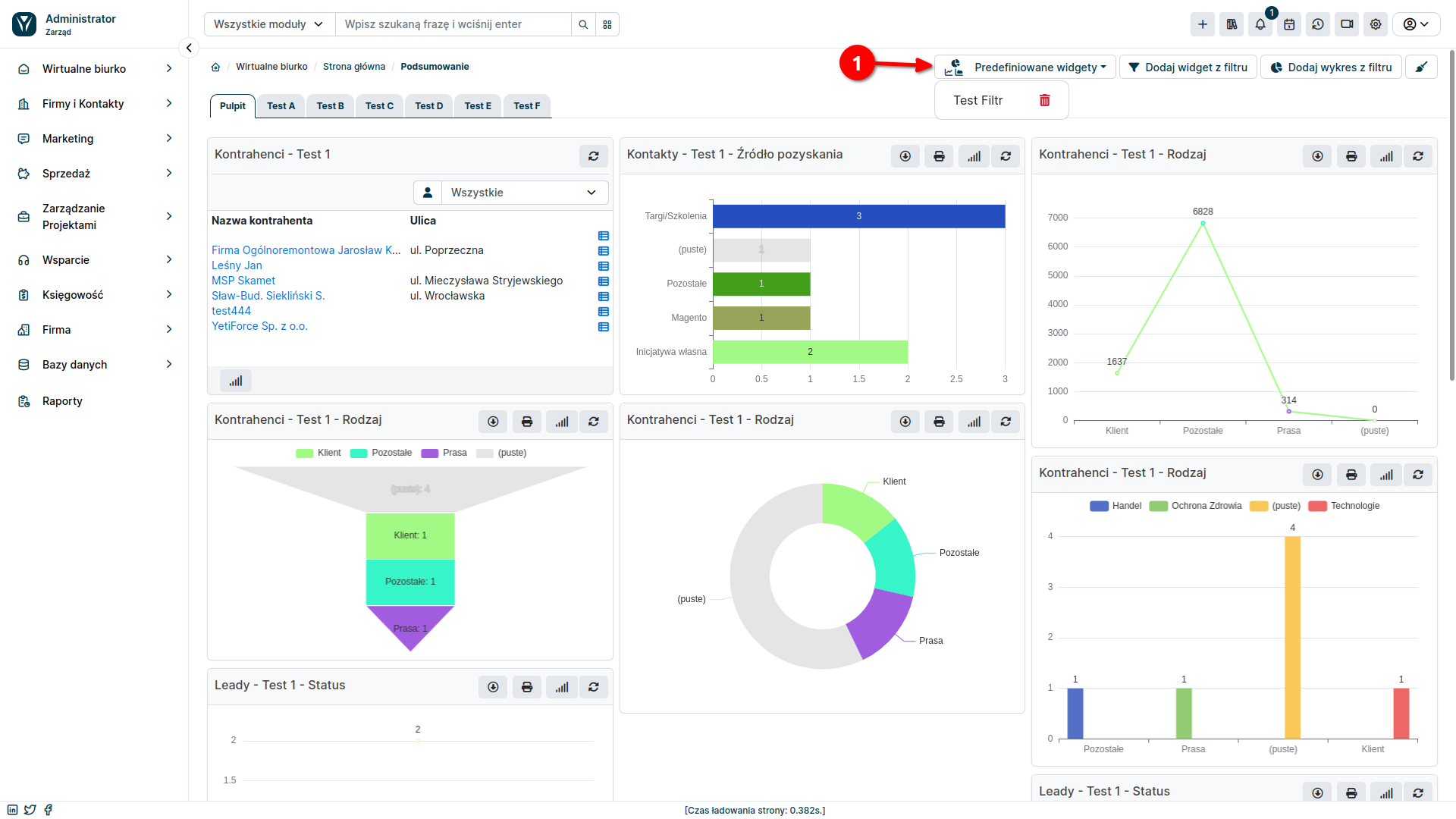Expand Firmy i Kontakty menu

[94, 104]
